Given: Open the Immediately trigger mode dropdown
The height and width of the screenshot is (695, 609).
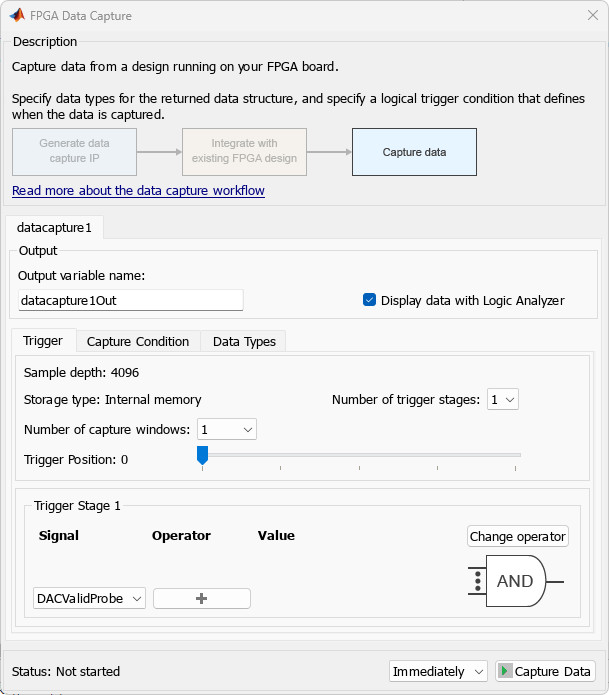Looking at the screenshot, I should click(x=438, y=671).
